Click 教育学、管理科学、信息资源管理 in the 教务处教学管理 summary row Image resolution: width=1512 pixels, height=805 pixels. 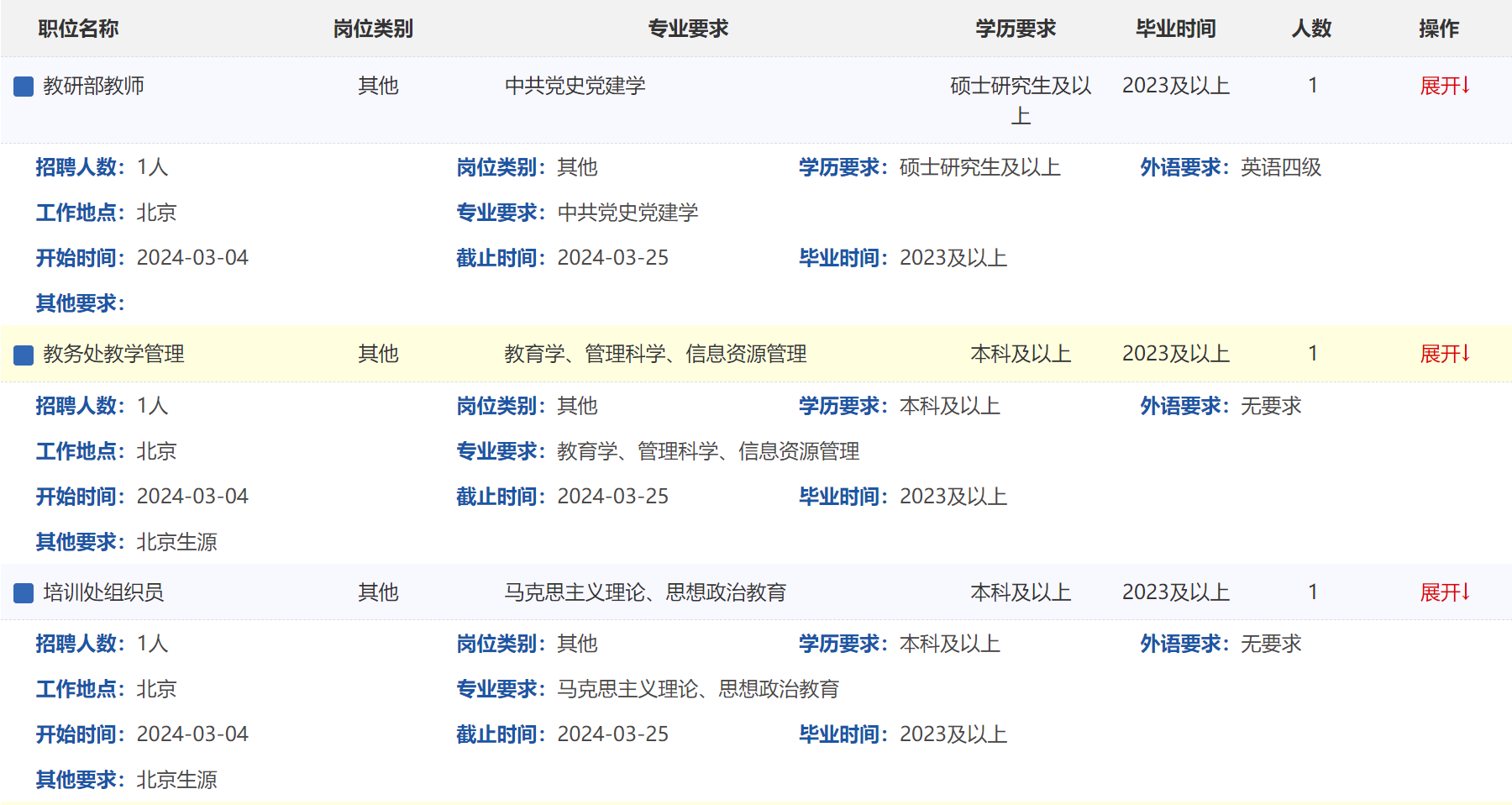(x=655, y=354)
